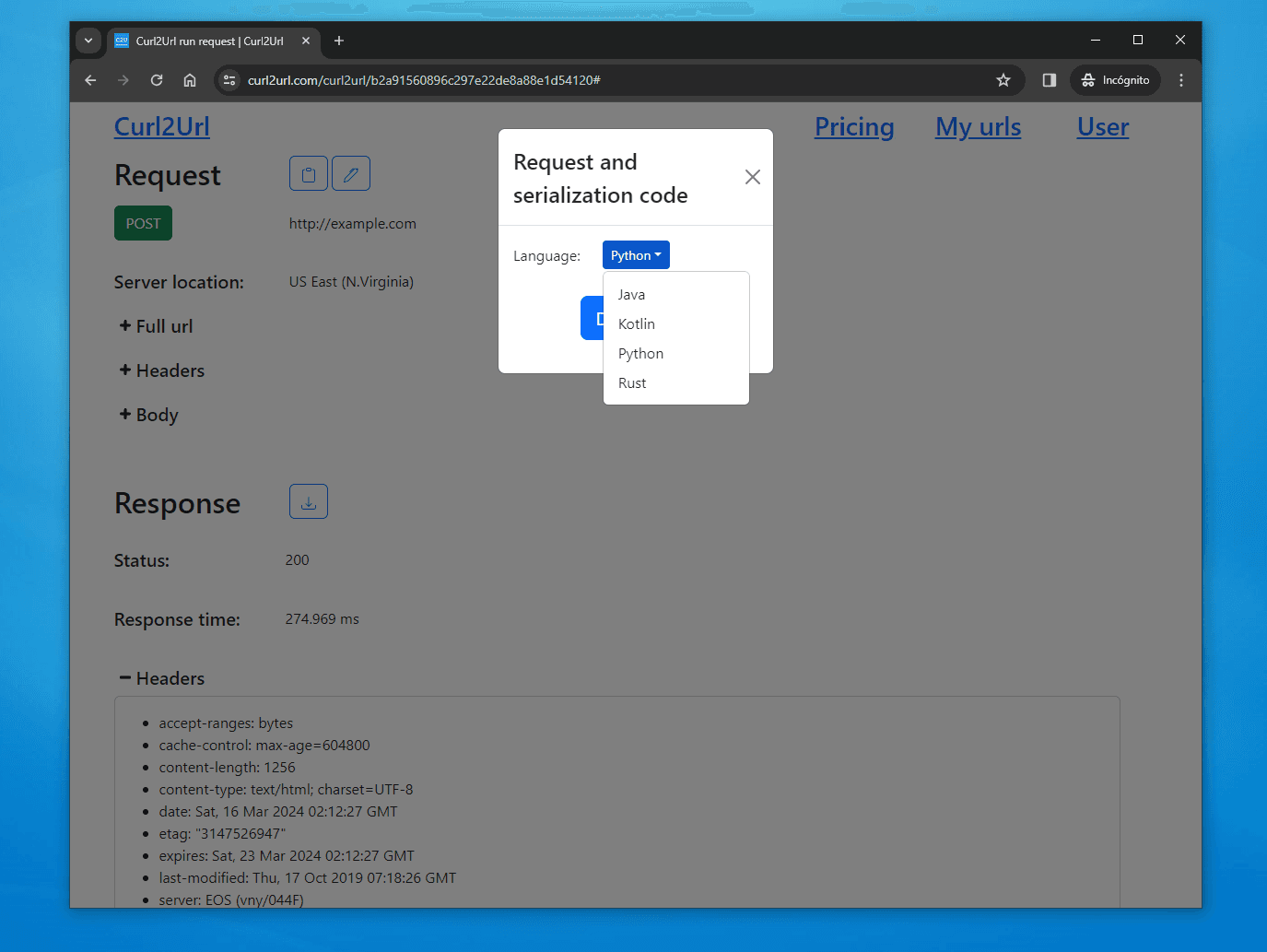Choose Python from language list
Viewport: 1267px width, 952px height.
(676, 354)
